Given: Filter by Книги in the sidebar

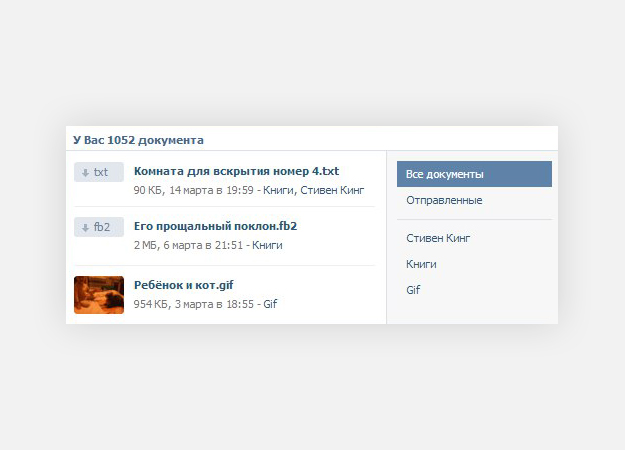Looking at the screenshot, I should [421, 265].
